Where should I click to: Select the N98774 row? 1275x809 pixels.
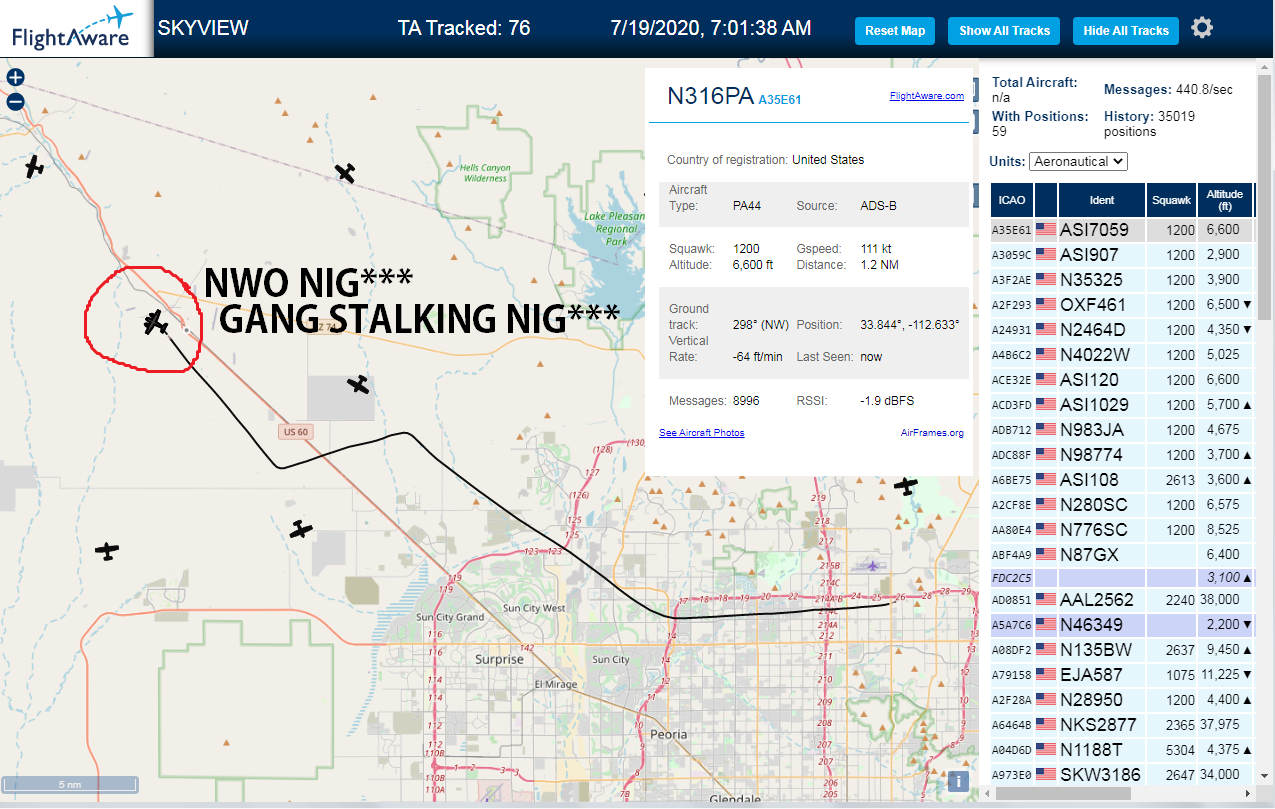1122,455
